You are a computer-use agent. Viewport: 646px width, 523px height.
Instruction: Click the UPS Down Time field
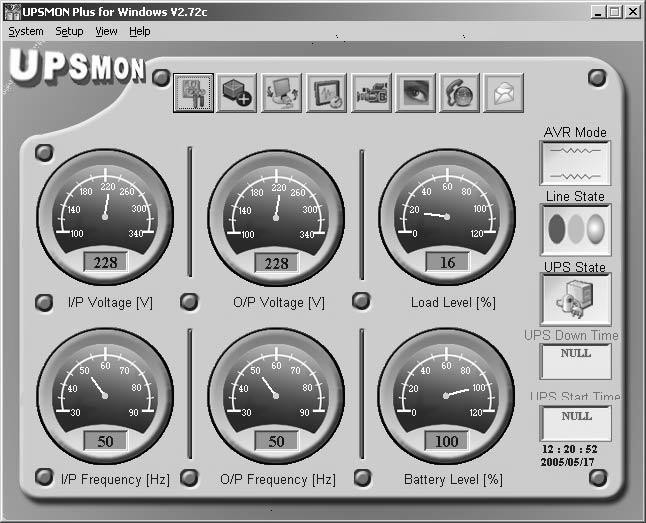pyautogui.click(x=575, y=360)
